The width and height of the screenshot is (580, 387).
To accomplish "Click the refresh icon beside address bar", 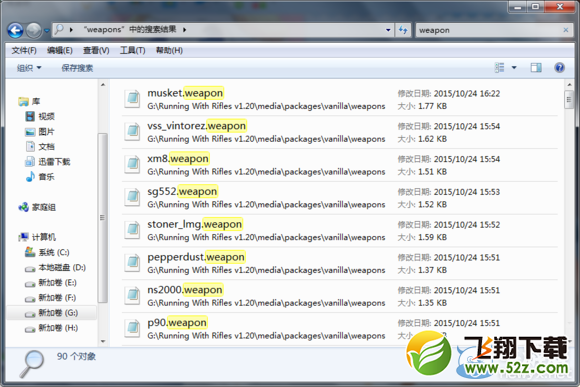I will click(x=403, y=30).
